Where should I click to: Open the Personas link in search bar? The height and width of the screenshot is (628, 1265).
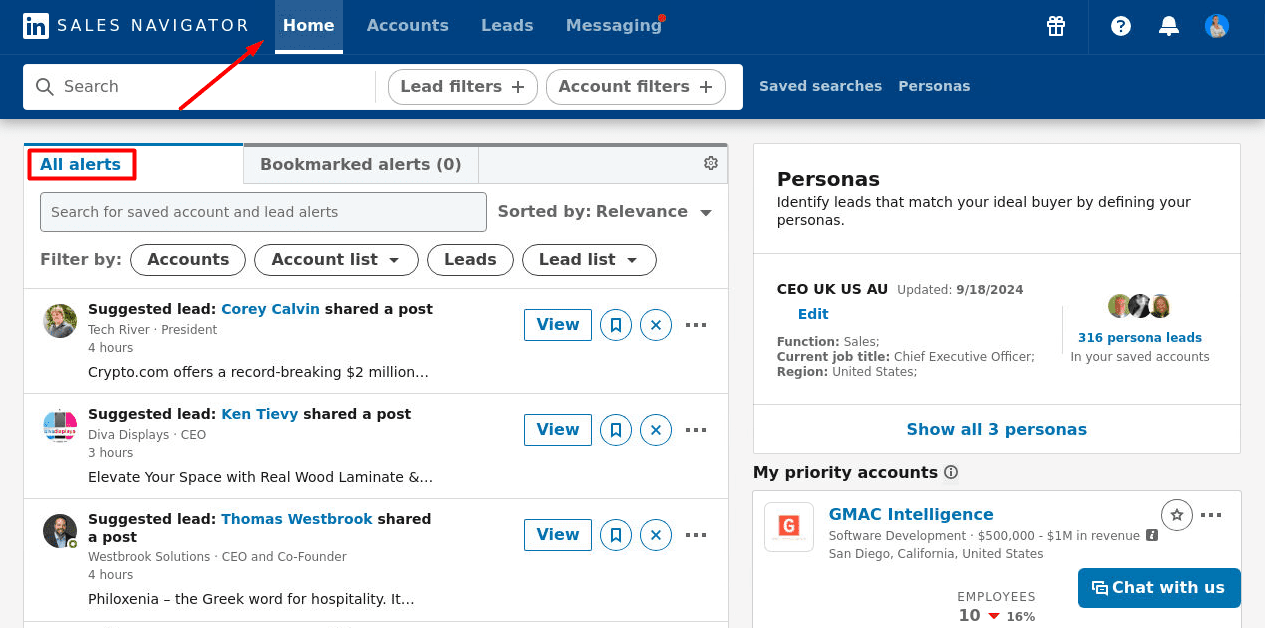(x=934, y=87)
